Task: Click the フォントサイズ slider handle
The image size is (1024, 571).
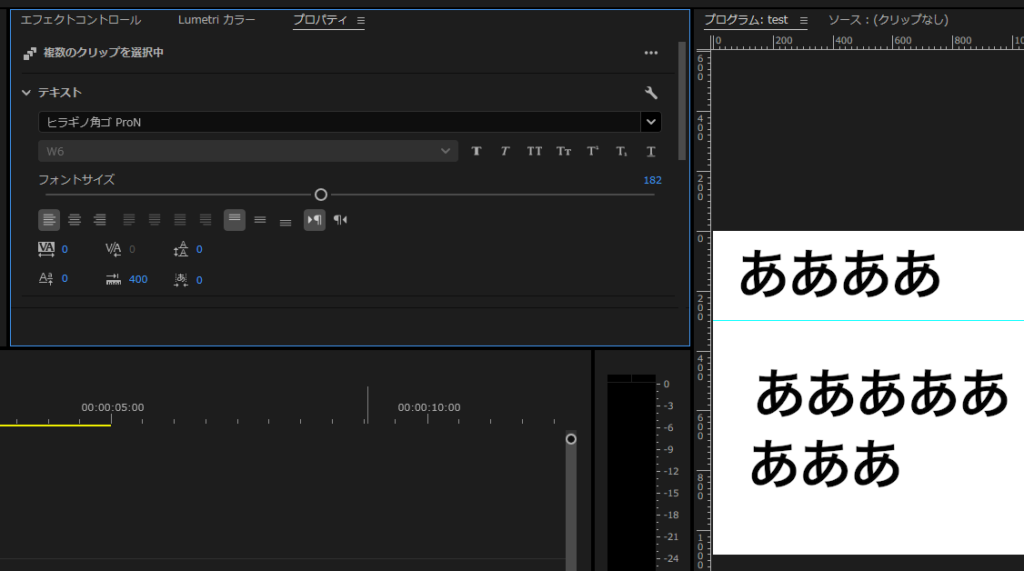Action: 321,195
